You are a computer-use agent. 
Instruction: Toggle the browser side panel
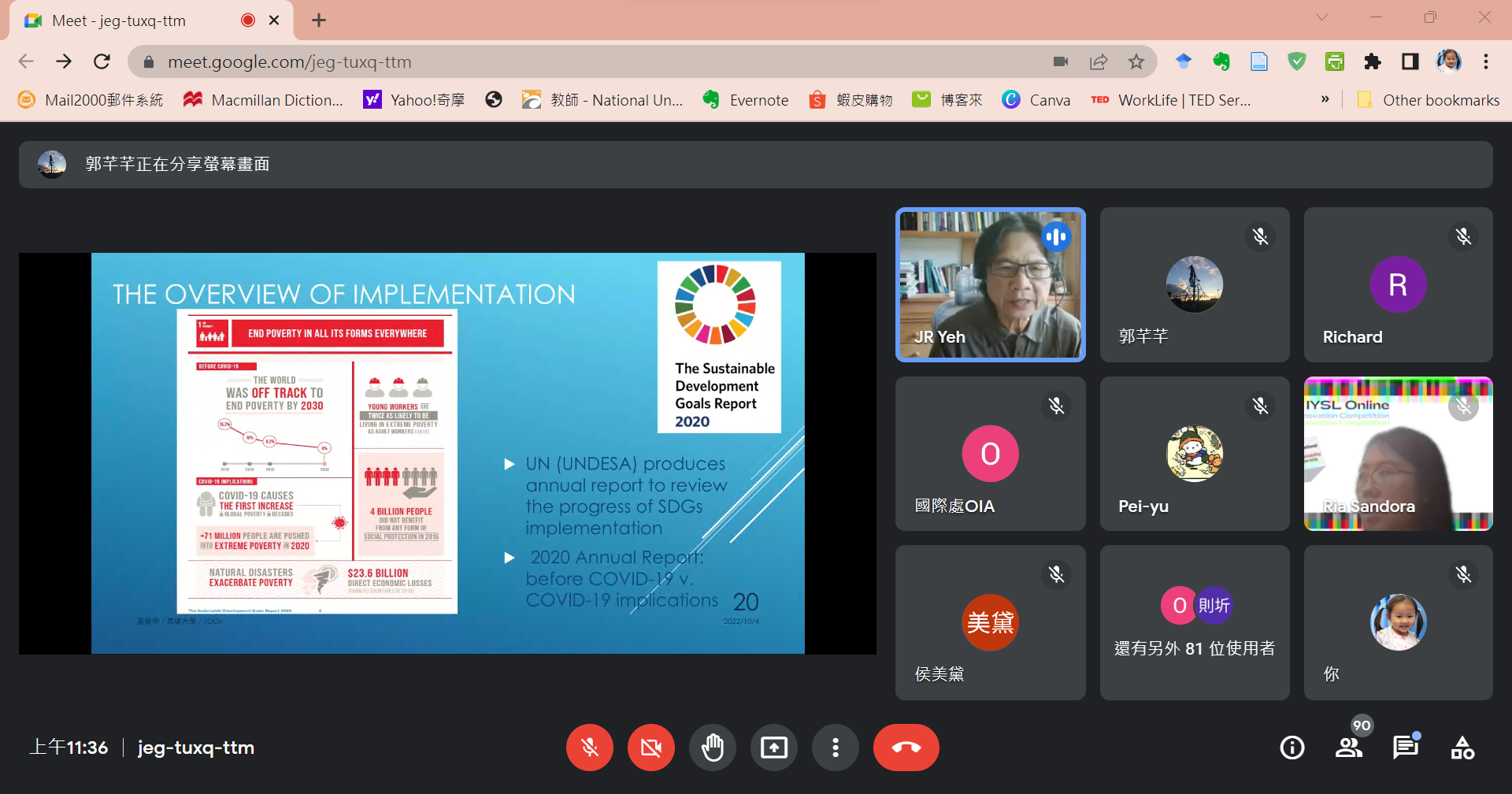pos(1410,61)
